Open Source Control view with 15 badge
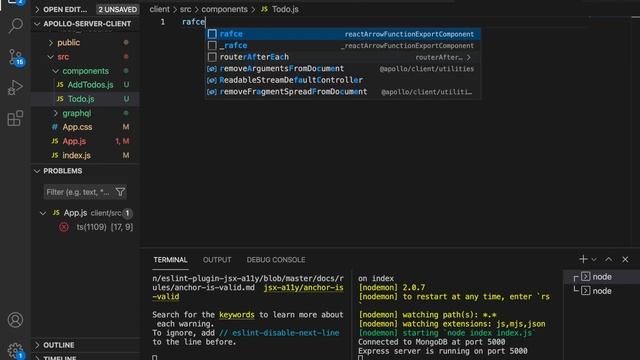The image size is (640, 360). pos(16,57)
